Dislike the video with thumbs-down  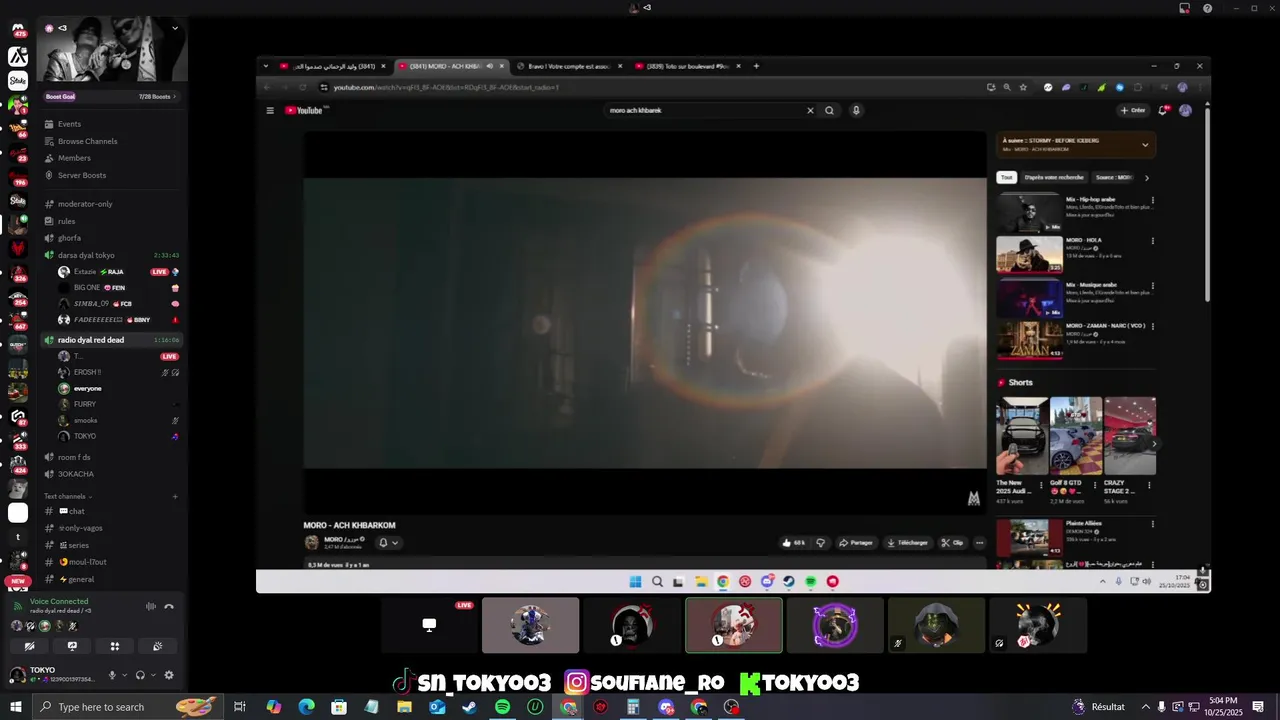point(821,543)
